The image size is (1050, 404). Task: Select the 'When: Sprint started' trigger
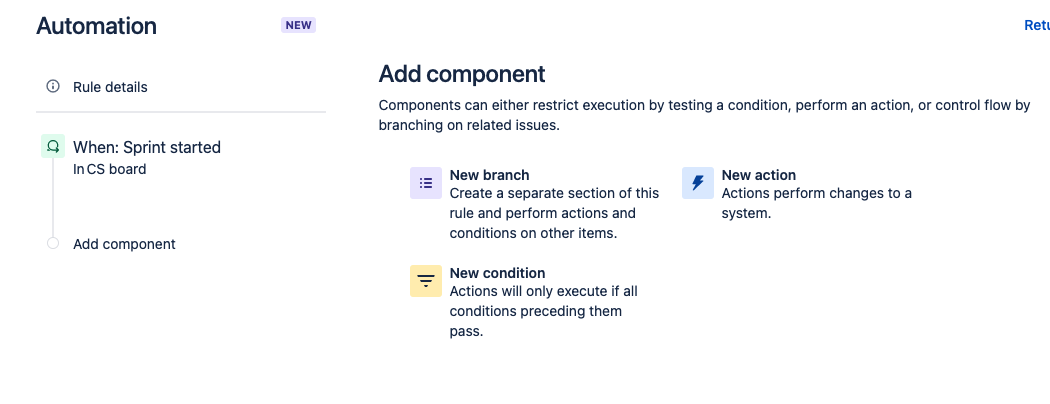[147, 147]
